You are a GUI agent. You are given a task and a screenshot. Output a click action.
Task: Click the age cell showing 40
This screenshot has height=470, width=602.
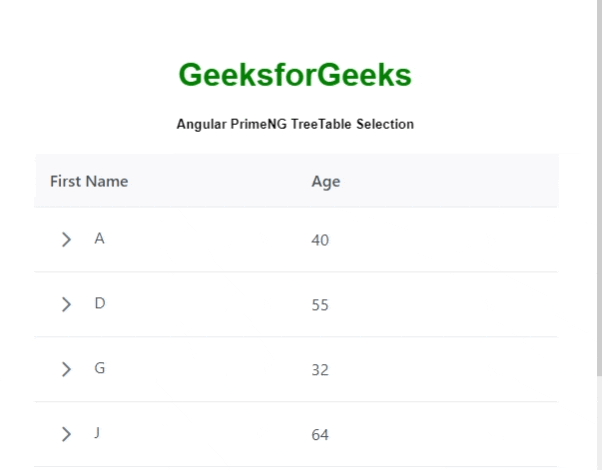[320, 240]
